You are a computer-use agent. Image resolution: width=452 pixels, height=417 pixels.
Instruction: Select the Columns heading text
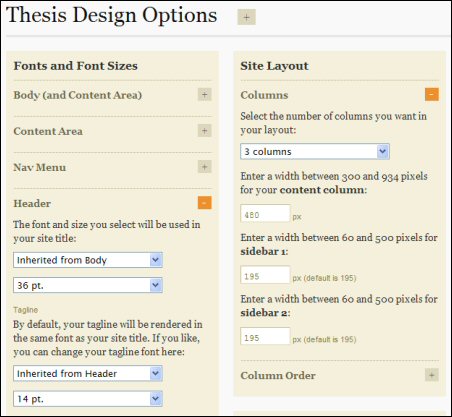(264, 95)
